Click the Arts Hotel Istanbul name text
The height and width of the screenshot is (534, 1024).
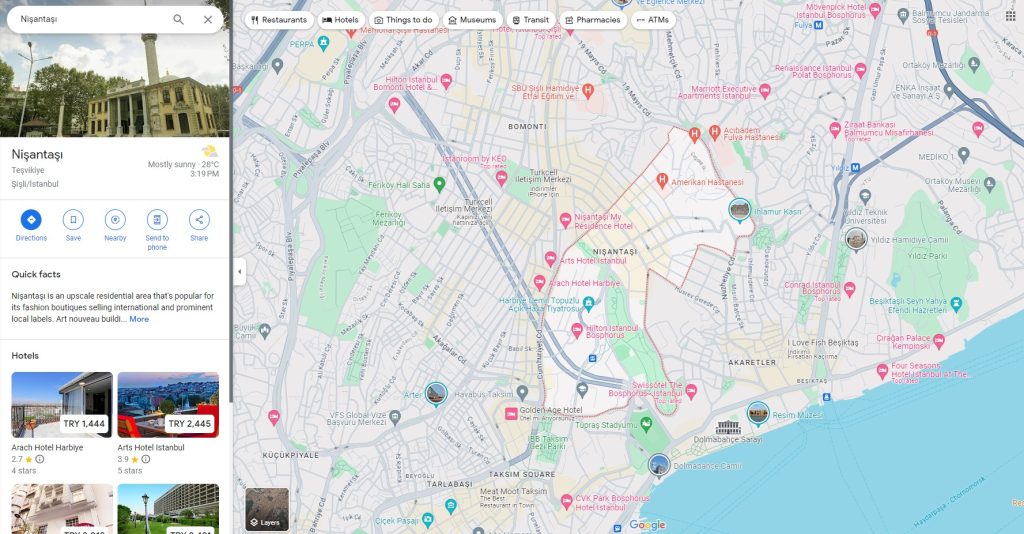[151, 448]
